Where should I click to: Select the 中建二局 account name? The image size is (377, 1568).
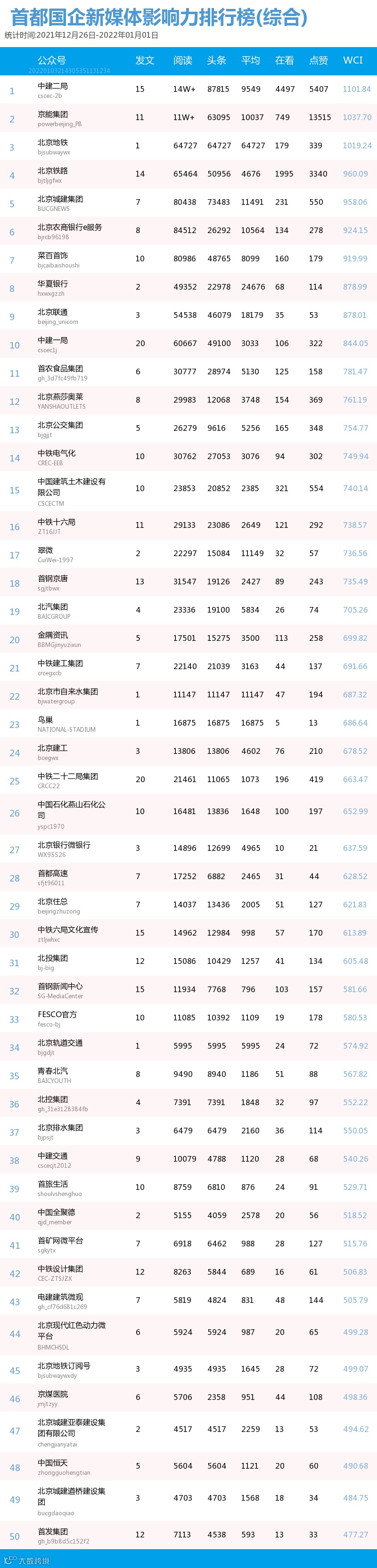pos(53,87)
